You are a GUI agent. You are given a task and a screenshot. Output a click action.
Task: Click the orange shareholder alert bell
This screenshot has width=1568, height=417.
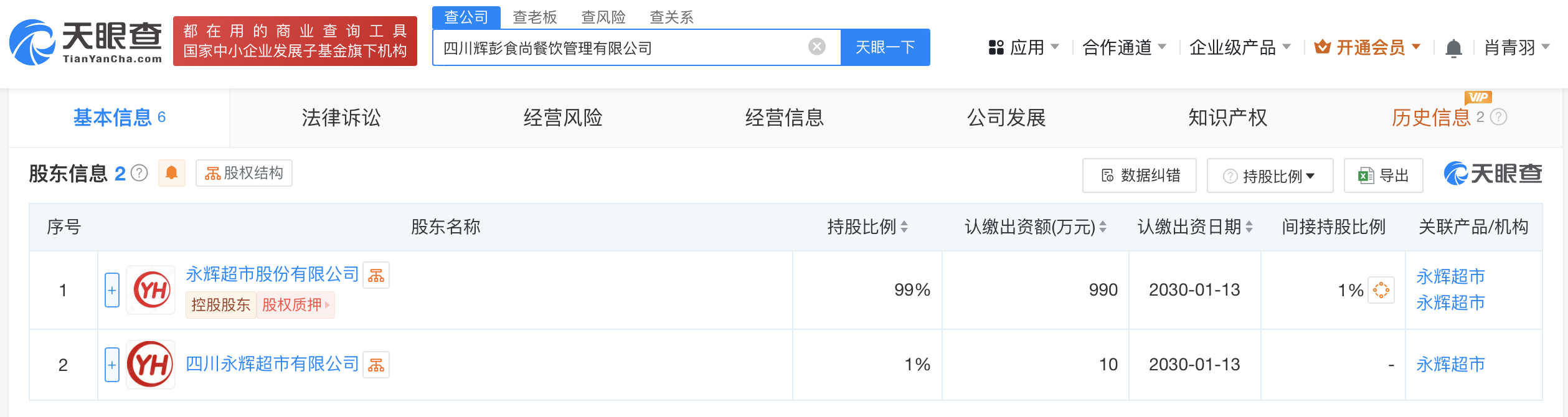tap(172, 173)
